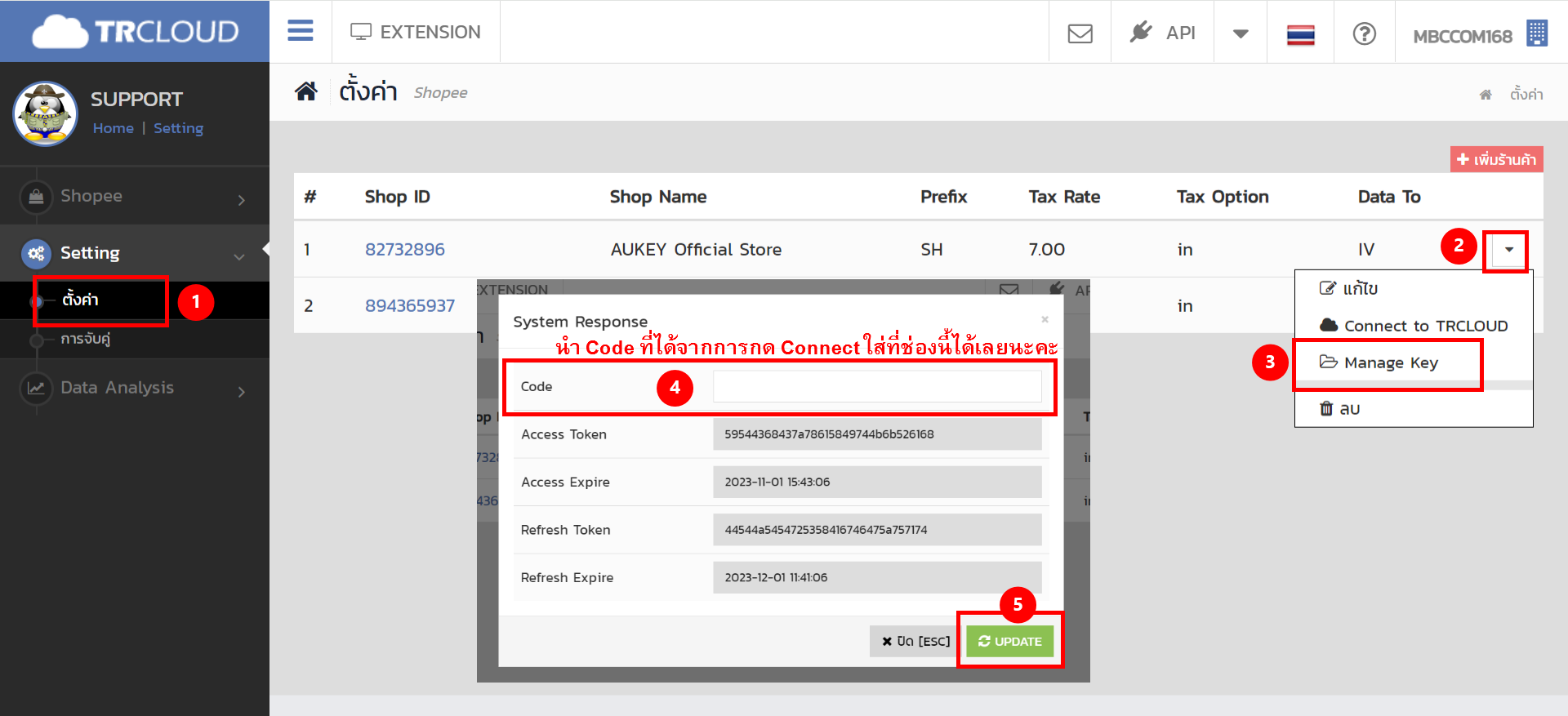Screen dimensions: 1568x716
Task: Click the Setting gears icon
Action: 36,254
